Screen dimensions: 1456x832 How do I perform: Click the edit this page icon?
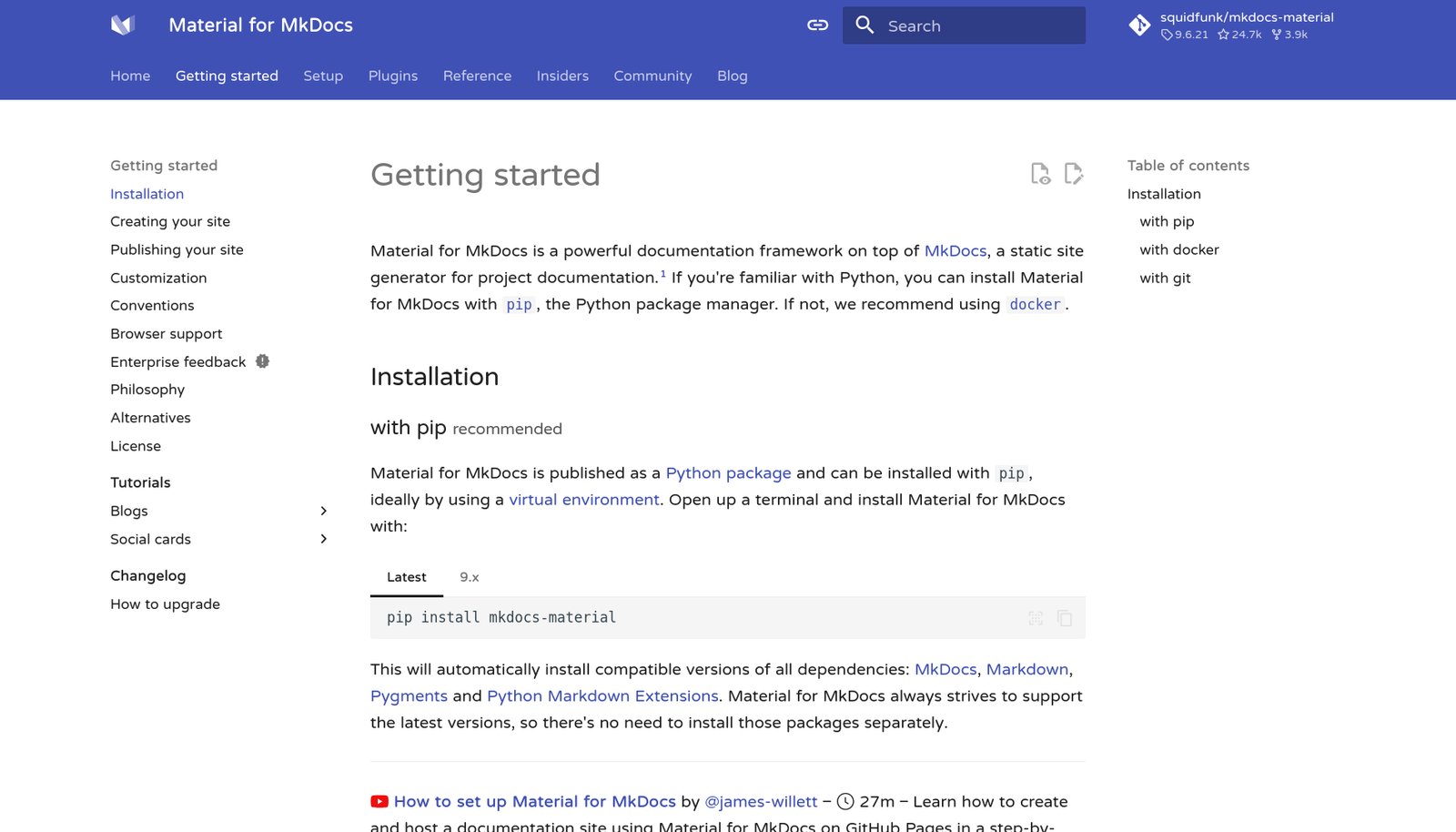[1074, 174]
